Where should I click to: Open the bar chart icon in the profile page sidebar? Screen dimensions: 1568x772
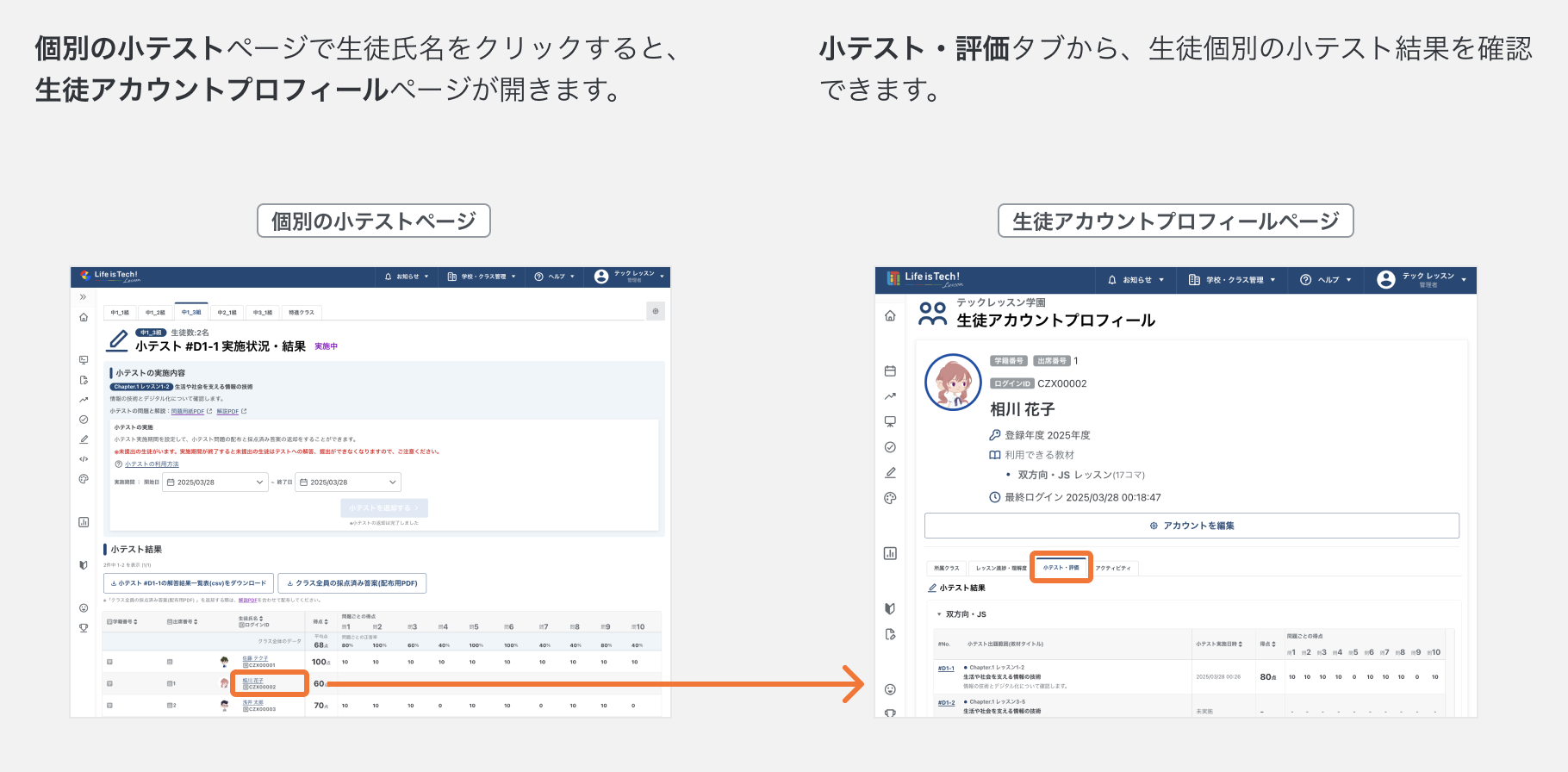coord(890,553)
